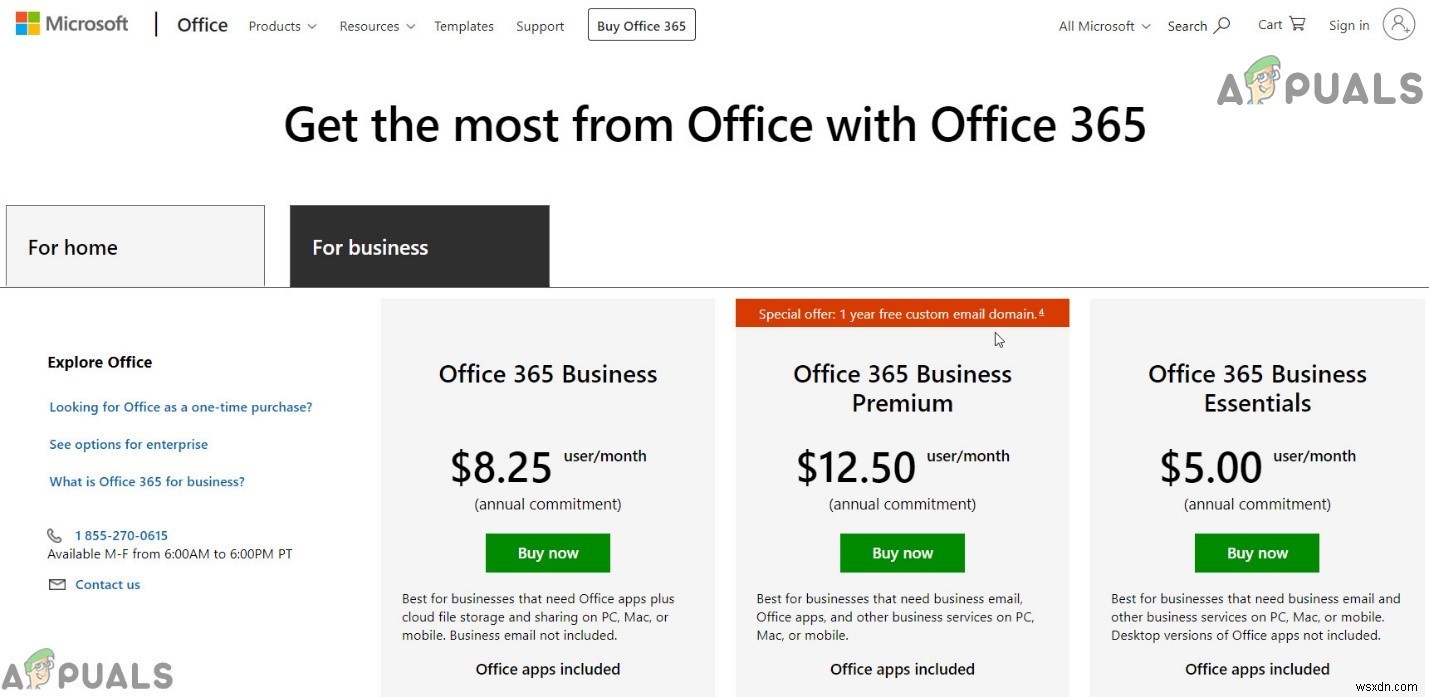Click the Sign in account icon
Viewport: 1429px width, 697px height.
tap(1399, 23)
